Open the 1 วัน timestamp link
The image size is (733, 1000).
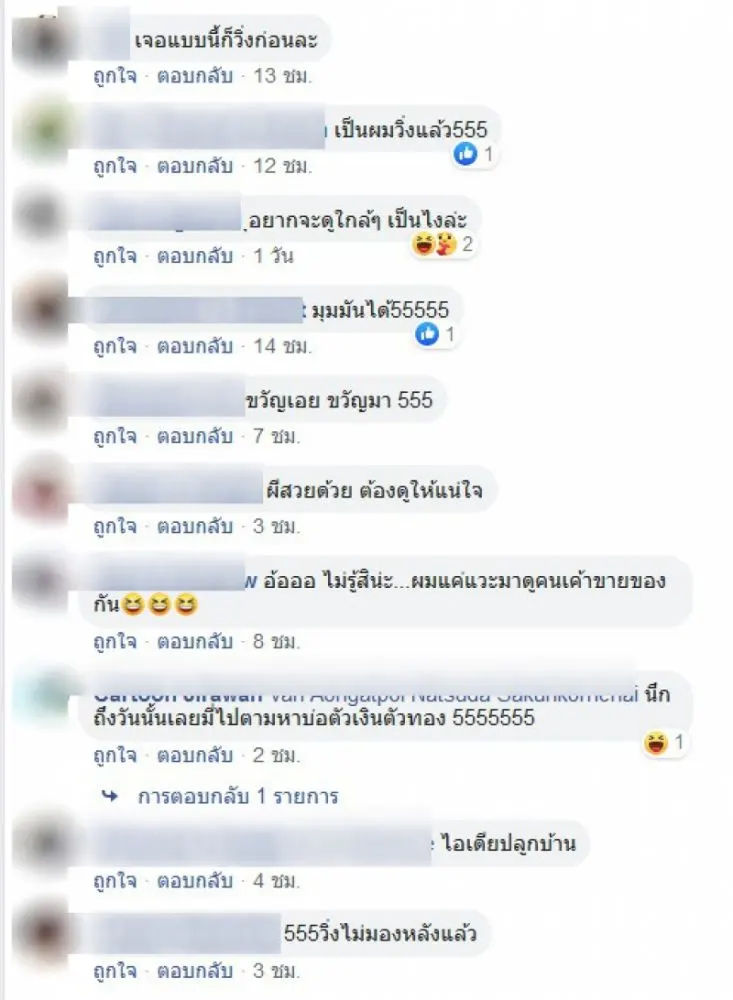click(273, 256)
